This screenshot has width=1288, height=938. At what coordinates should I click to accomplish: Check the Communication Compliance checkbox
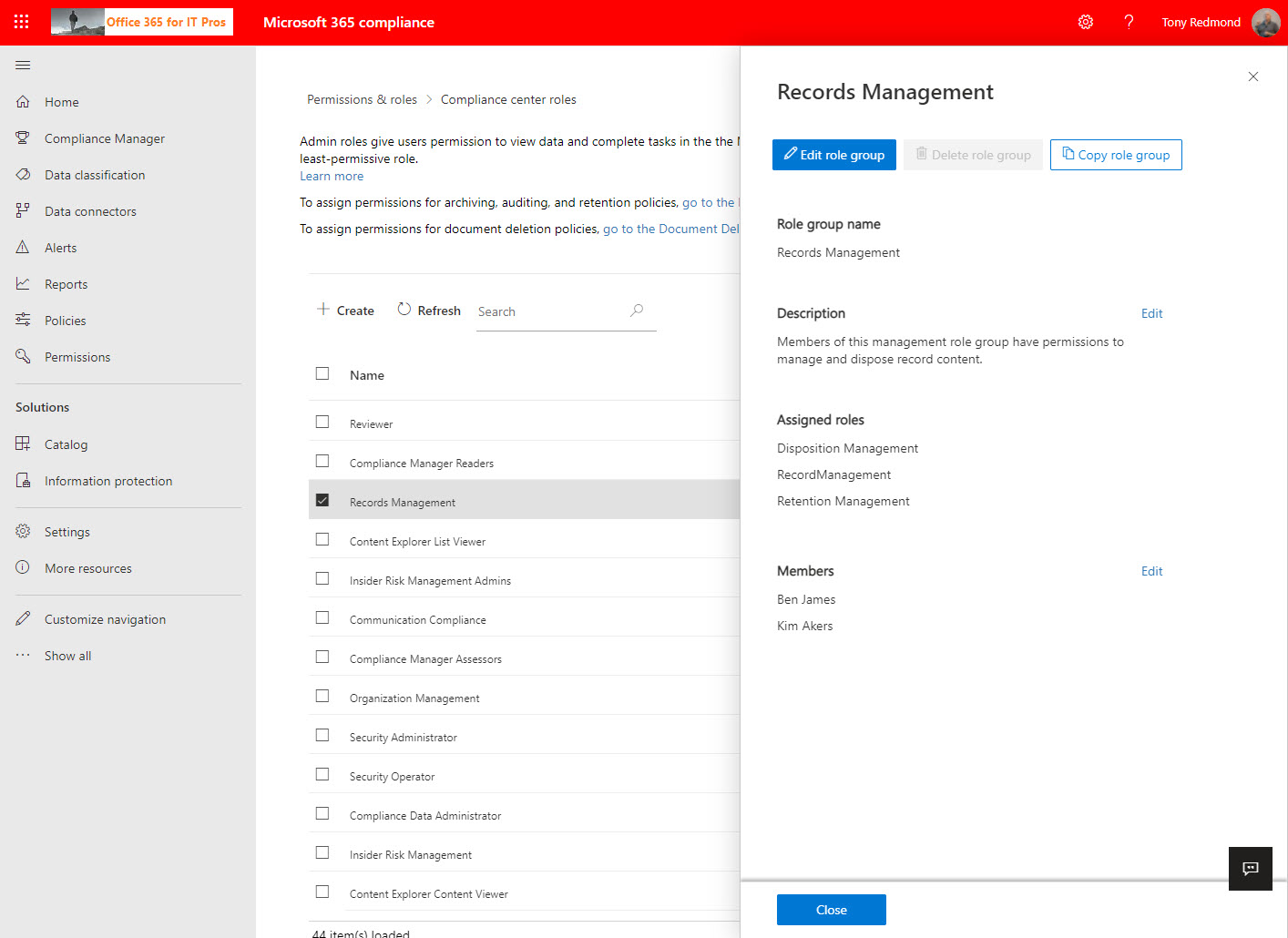322,617
